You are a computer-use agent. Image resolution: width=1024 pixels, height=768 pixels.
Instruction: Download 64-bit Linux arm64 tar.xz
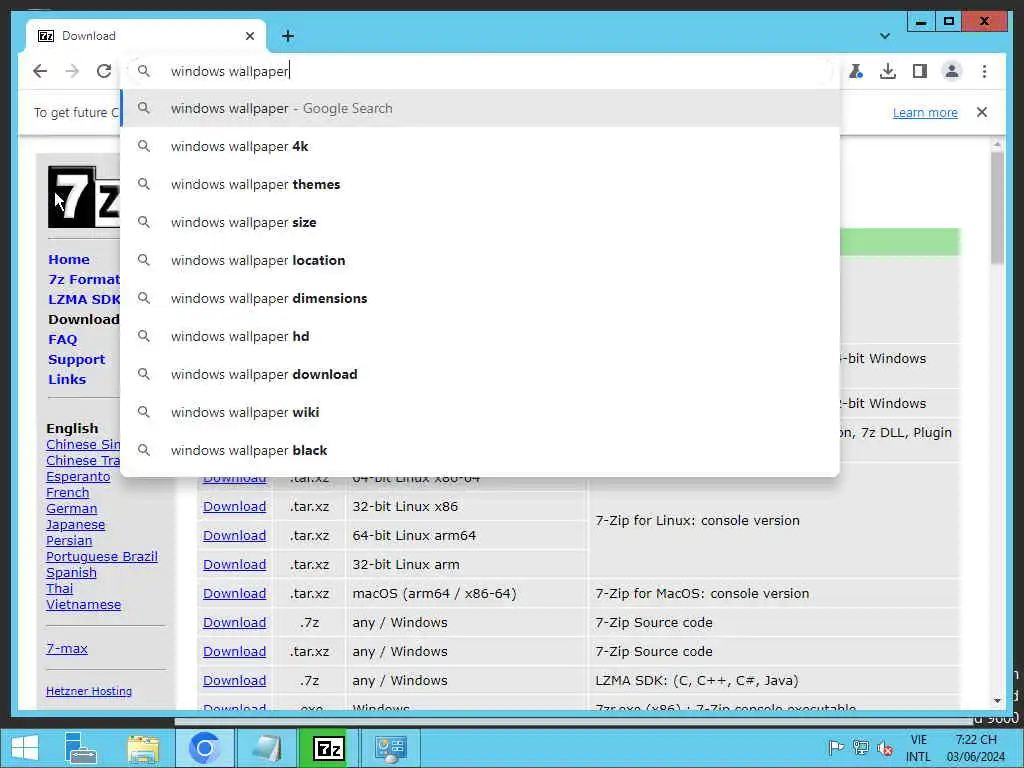pos(234,536)
